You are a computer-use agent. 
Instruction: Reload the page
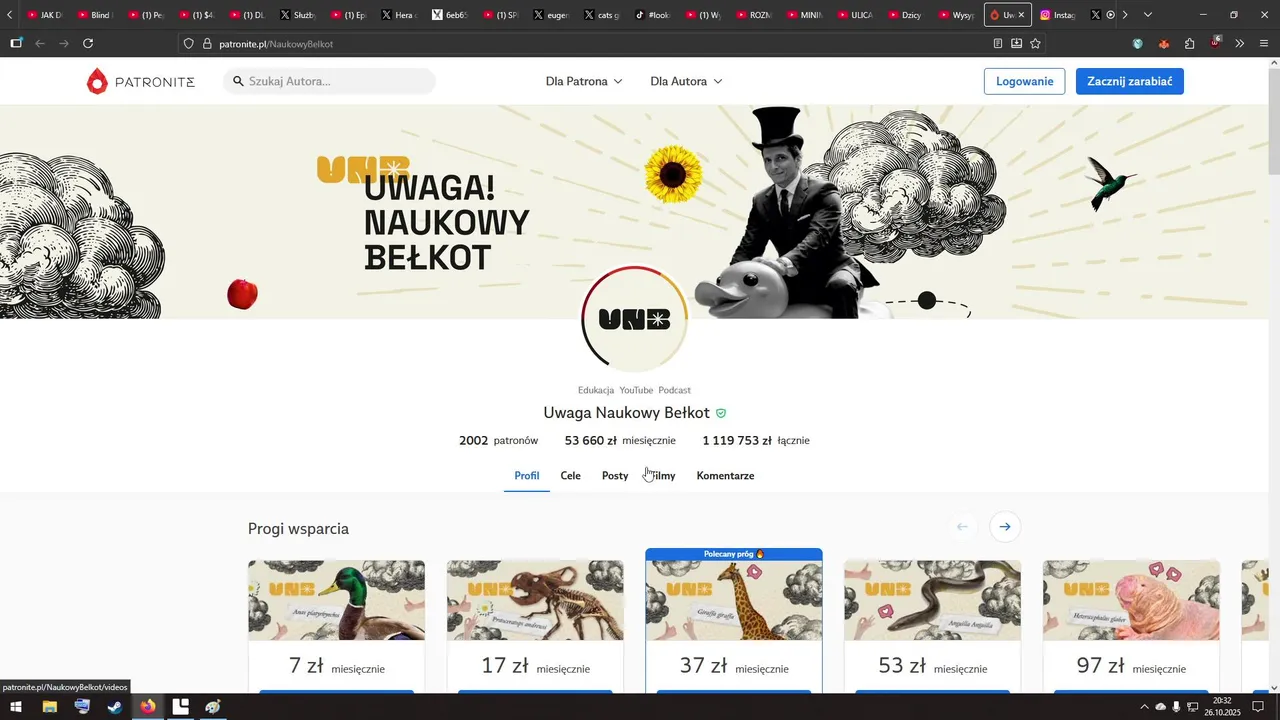coord(88,44)
